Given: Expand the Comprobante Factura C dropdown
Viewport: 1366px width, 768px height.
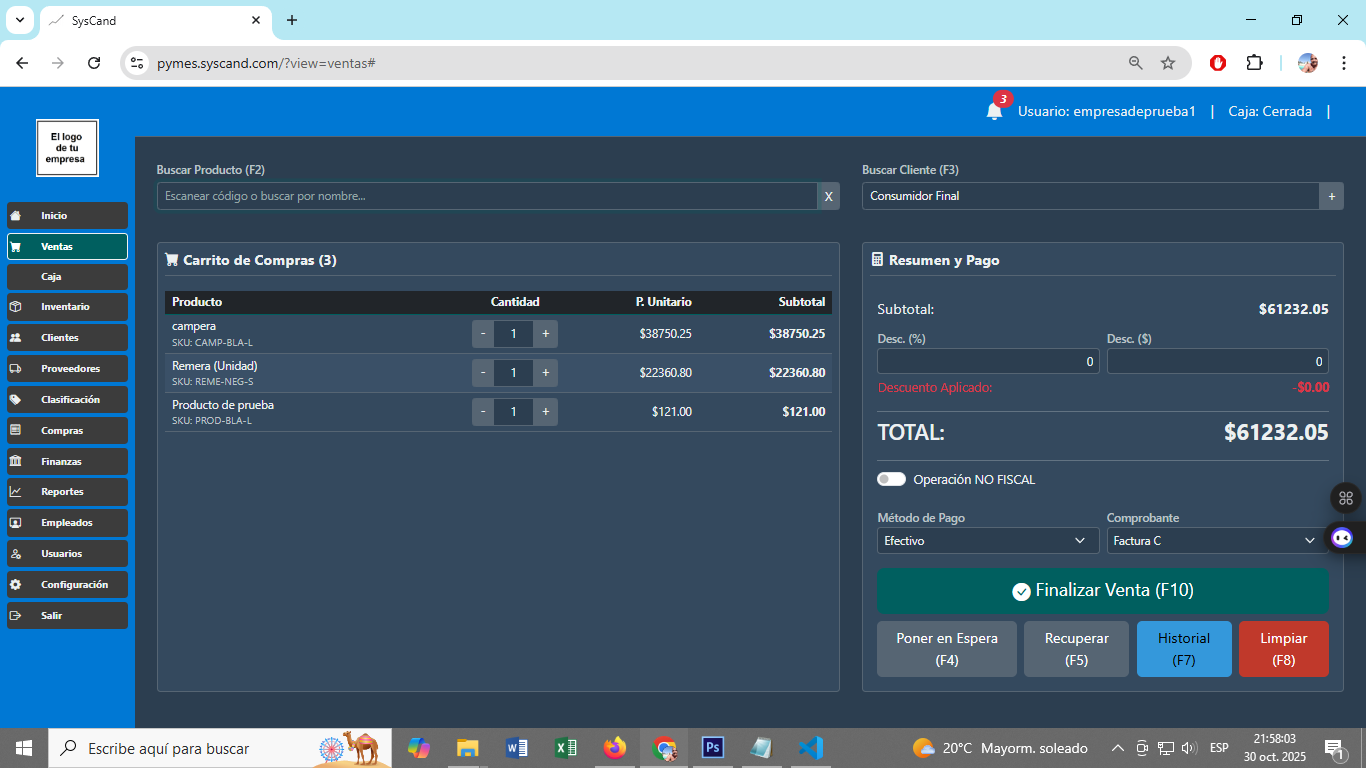Looking at the screenshot, I should coord(1216,541).
